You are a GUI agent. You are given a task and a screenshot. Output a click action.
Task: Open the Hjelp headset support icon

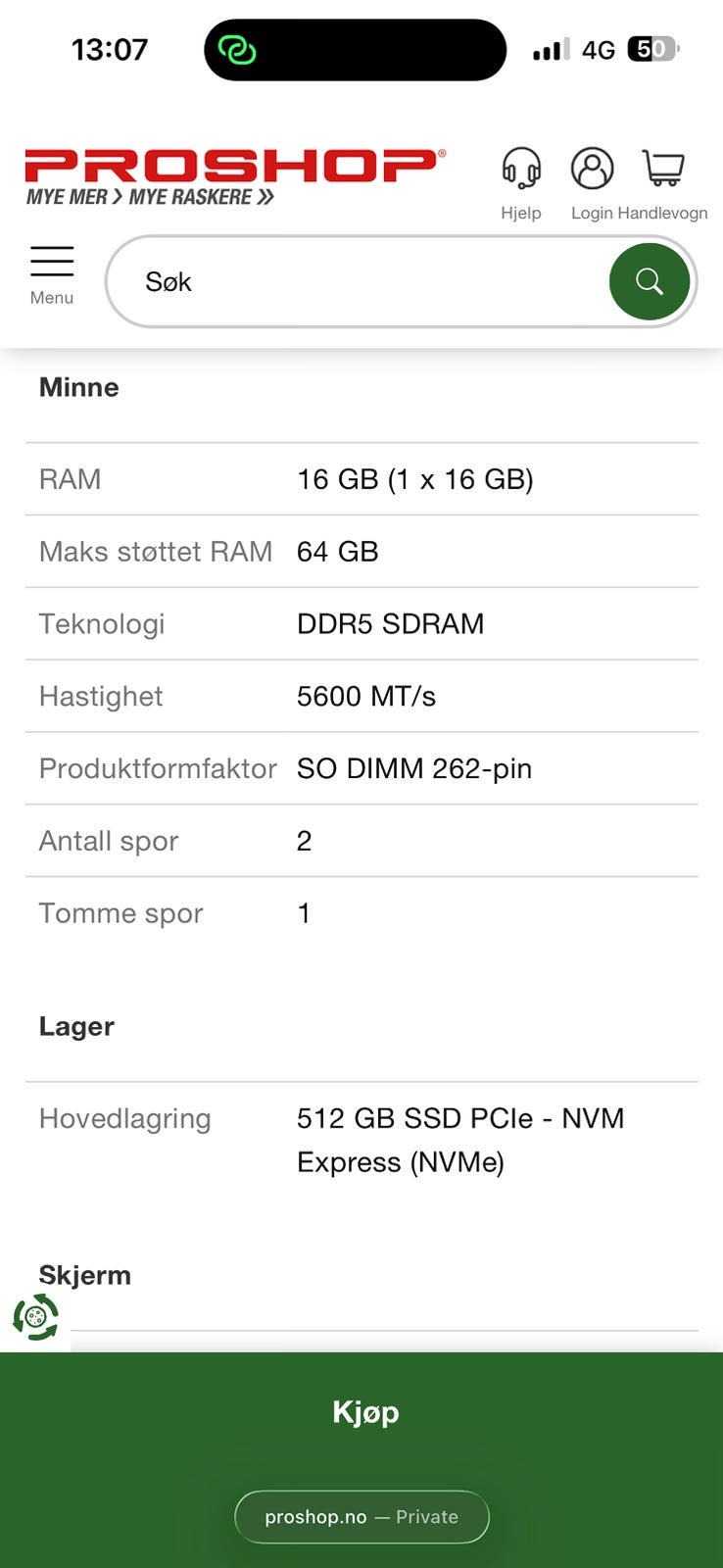(521, 170)
